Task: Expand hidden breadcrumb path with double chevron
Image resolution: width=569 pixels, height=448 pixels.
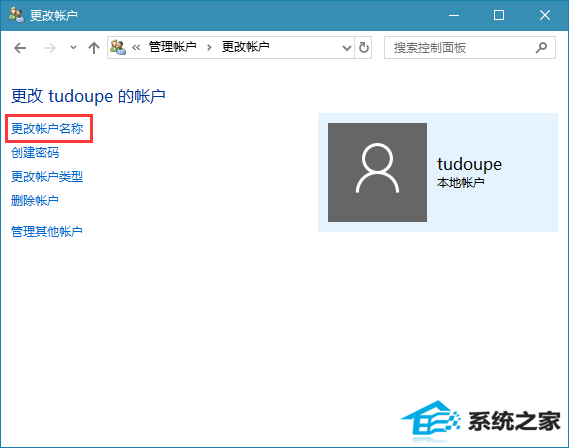Action: coord(136,48)
